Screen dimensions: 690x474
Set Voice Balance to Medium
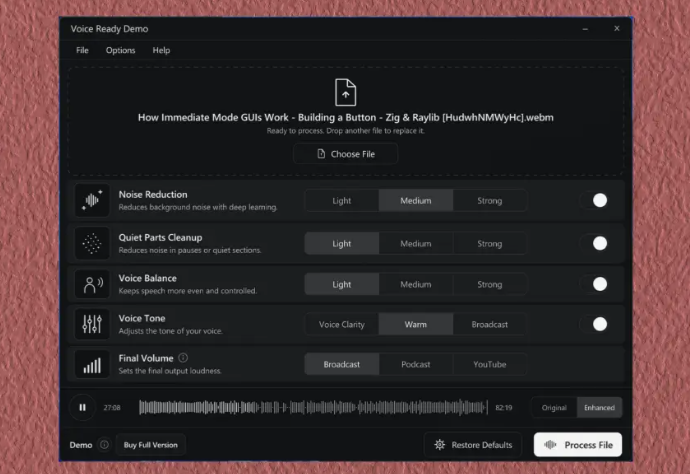pyautogui.click(x=415, y=284)
